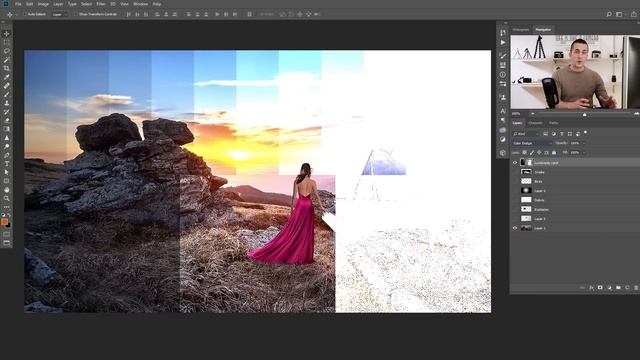
Task: Open the blend mode Color Dodge dropdown
Action: tap(532, 143)
